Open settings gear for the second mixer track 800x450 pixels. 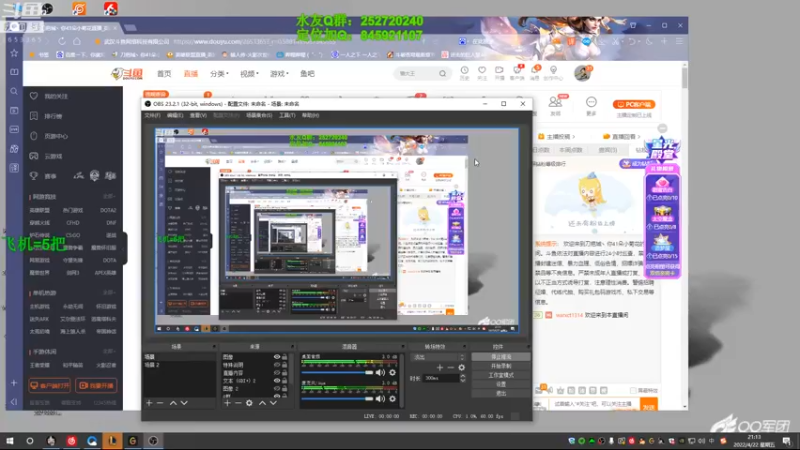(x=392, y=399)
